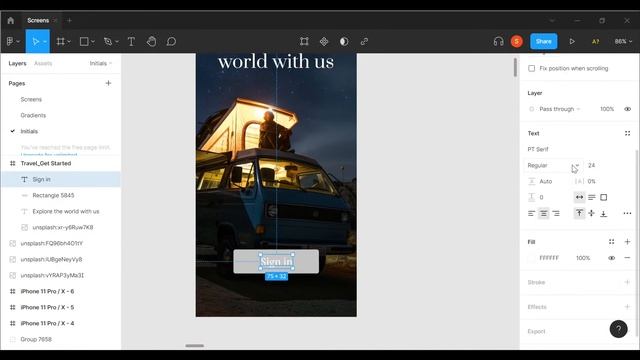Switch to the Assets tab
640x360 pixels.
(x=43, y=63)
